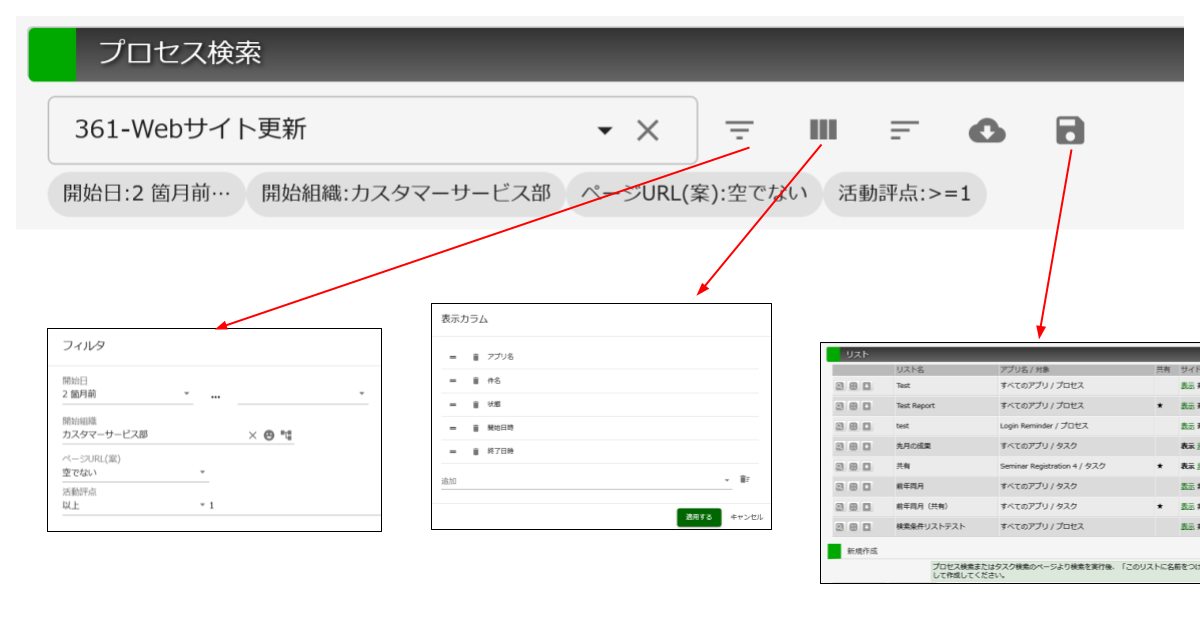Open the 2 箇月前 start date dropdown

pyautogui.click(x=187, y=394)
